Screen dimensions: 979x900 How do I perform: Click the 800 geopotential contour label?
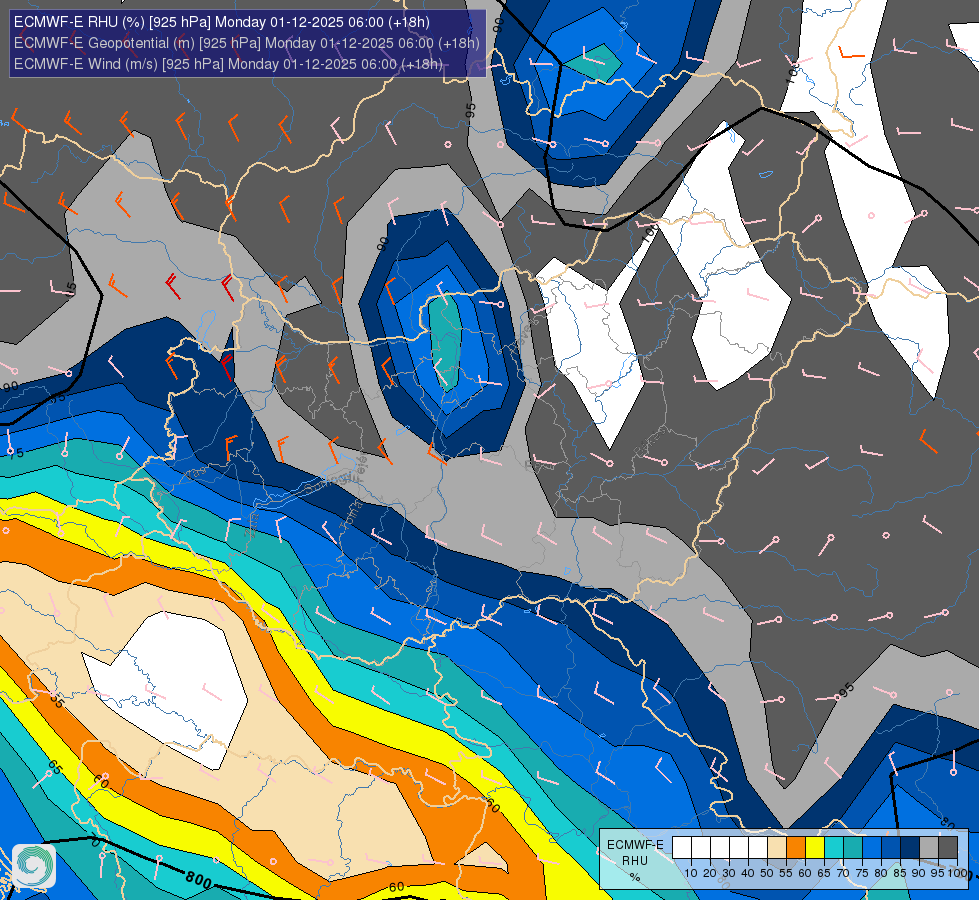click(x=199, y=880)
